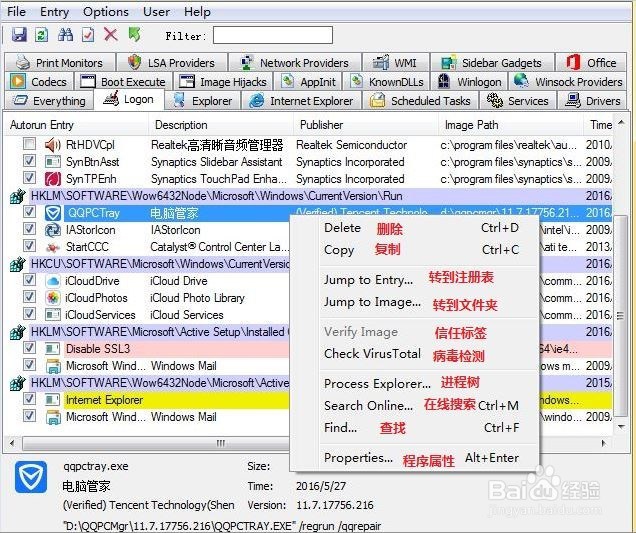Open the Codecs tab
Screen dimensions: 636x533
[39, 82]
